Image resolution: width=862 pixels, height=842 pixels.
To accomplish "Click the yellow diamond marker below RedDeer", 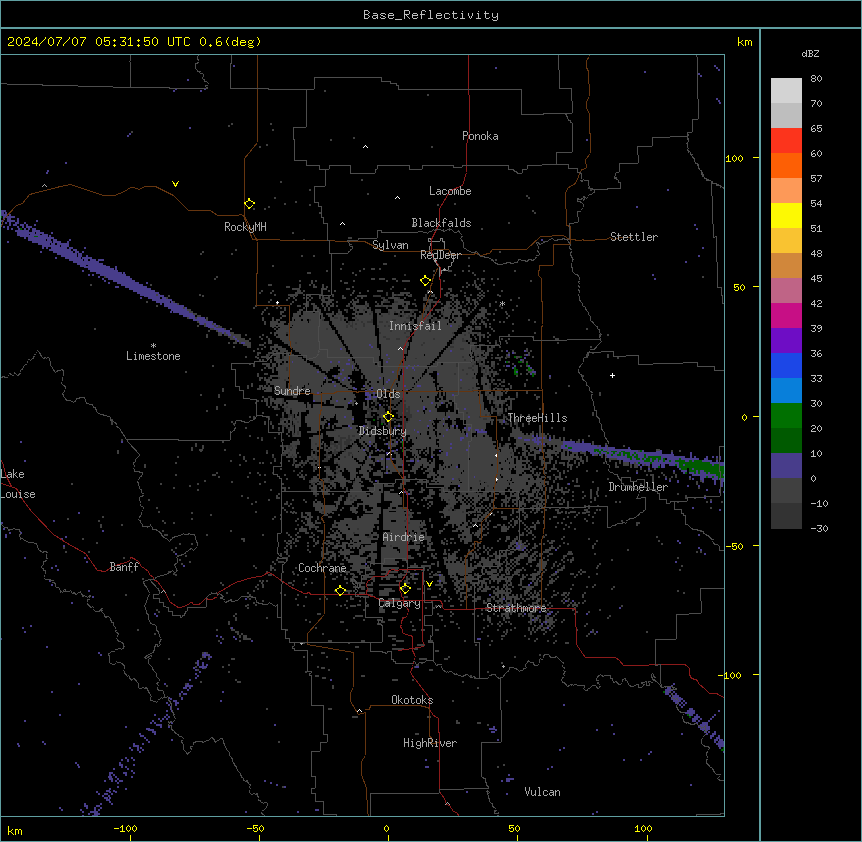I will [426, 281].
